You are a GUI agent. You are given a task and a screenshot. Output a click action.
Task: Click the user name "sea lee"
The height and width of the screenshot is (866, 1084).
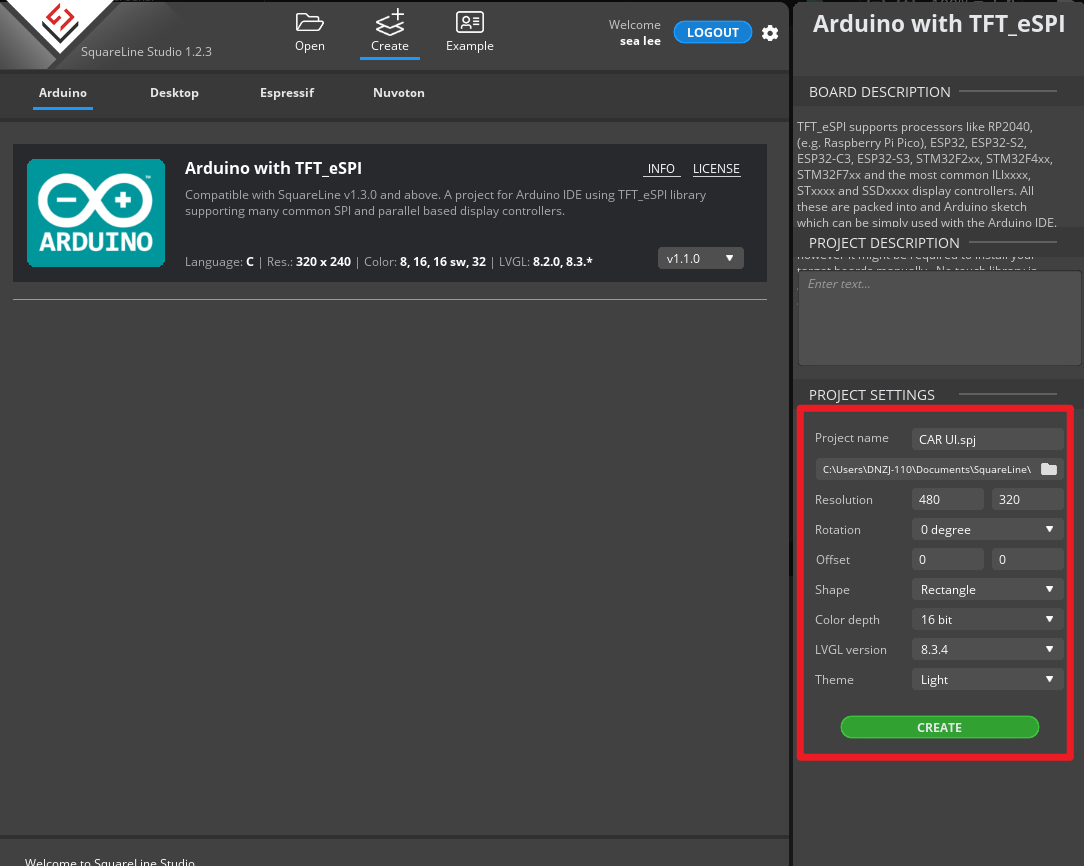(640, 41)
